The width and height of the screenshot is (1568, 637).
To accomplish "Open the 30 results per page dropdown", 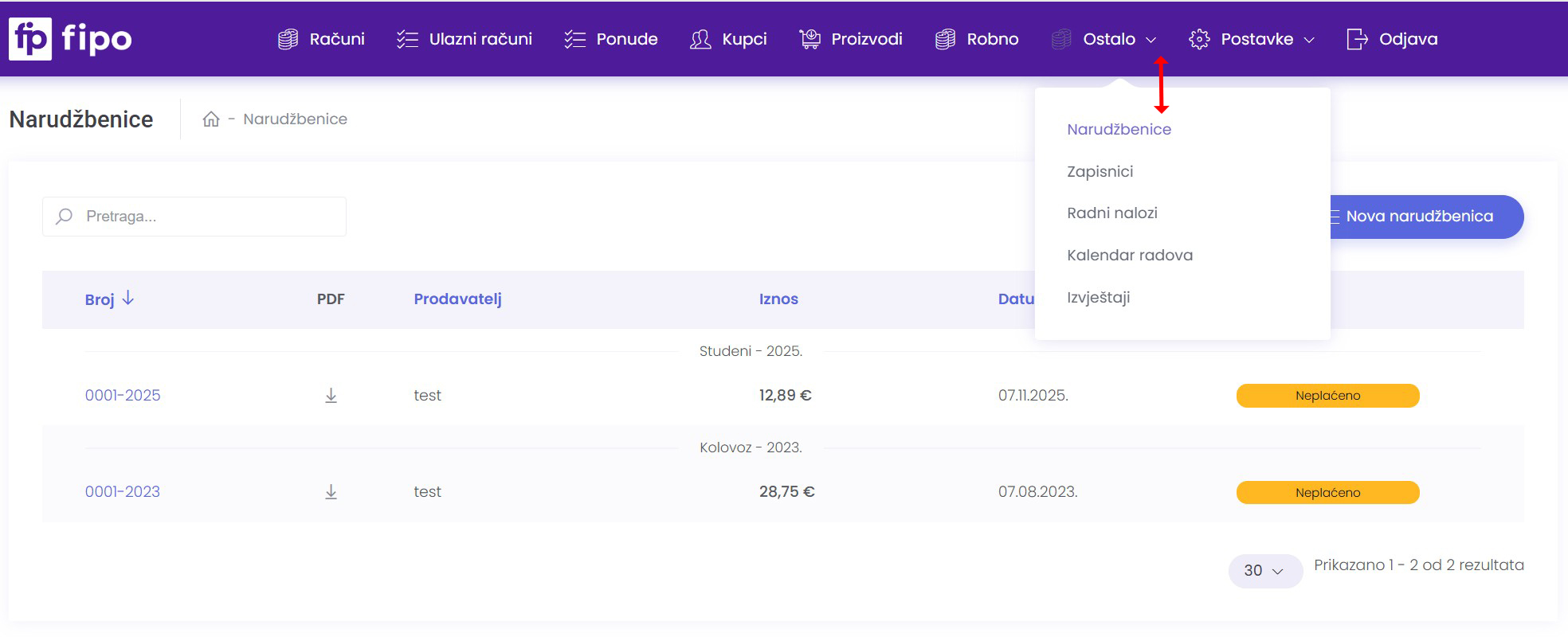I will point(1264,571).
